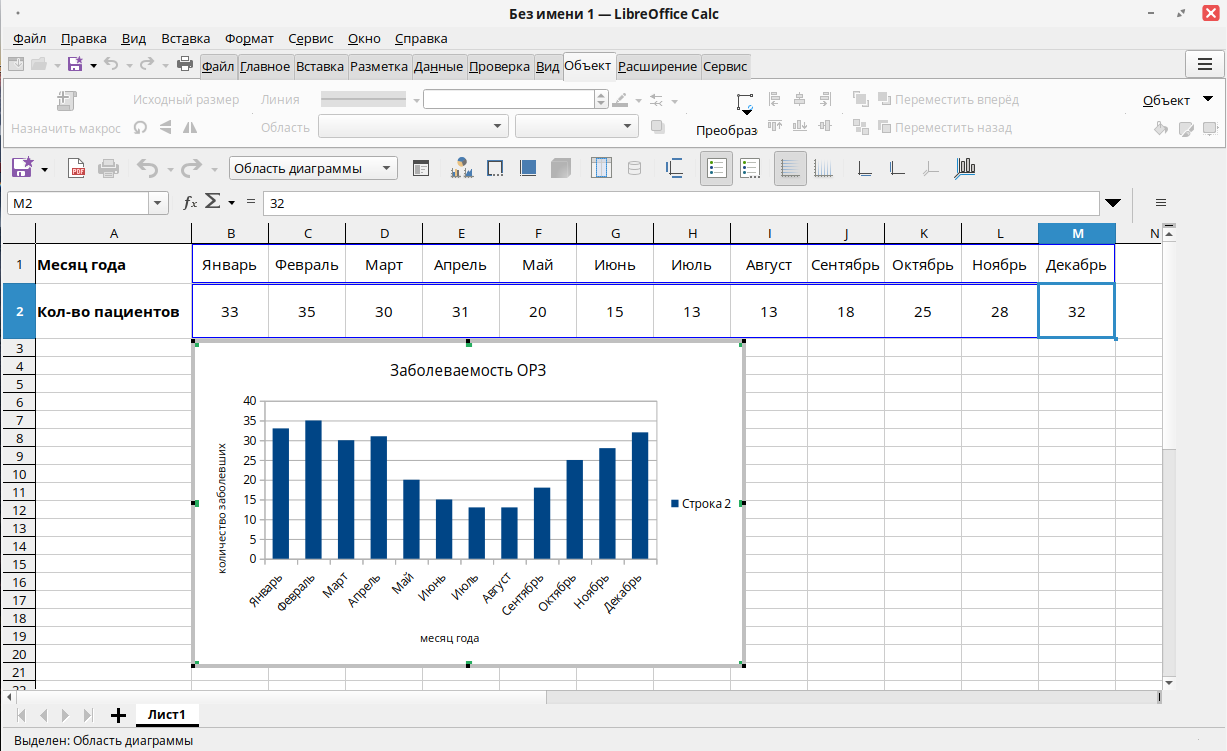Open Format Selection dialog icon
The image size is (1227, 751).
pyautogui.click(x=421, y=168)
